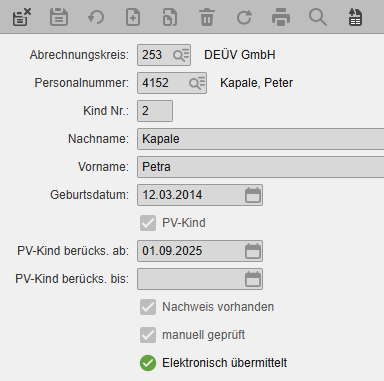Click the Personalnummer: label
This screenshot has width=384, height=381.
click(82, 83)
